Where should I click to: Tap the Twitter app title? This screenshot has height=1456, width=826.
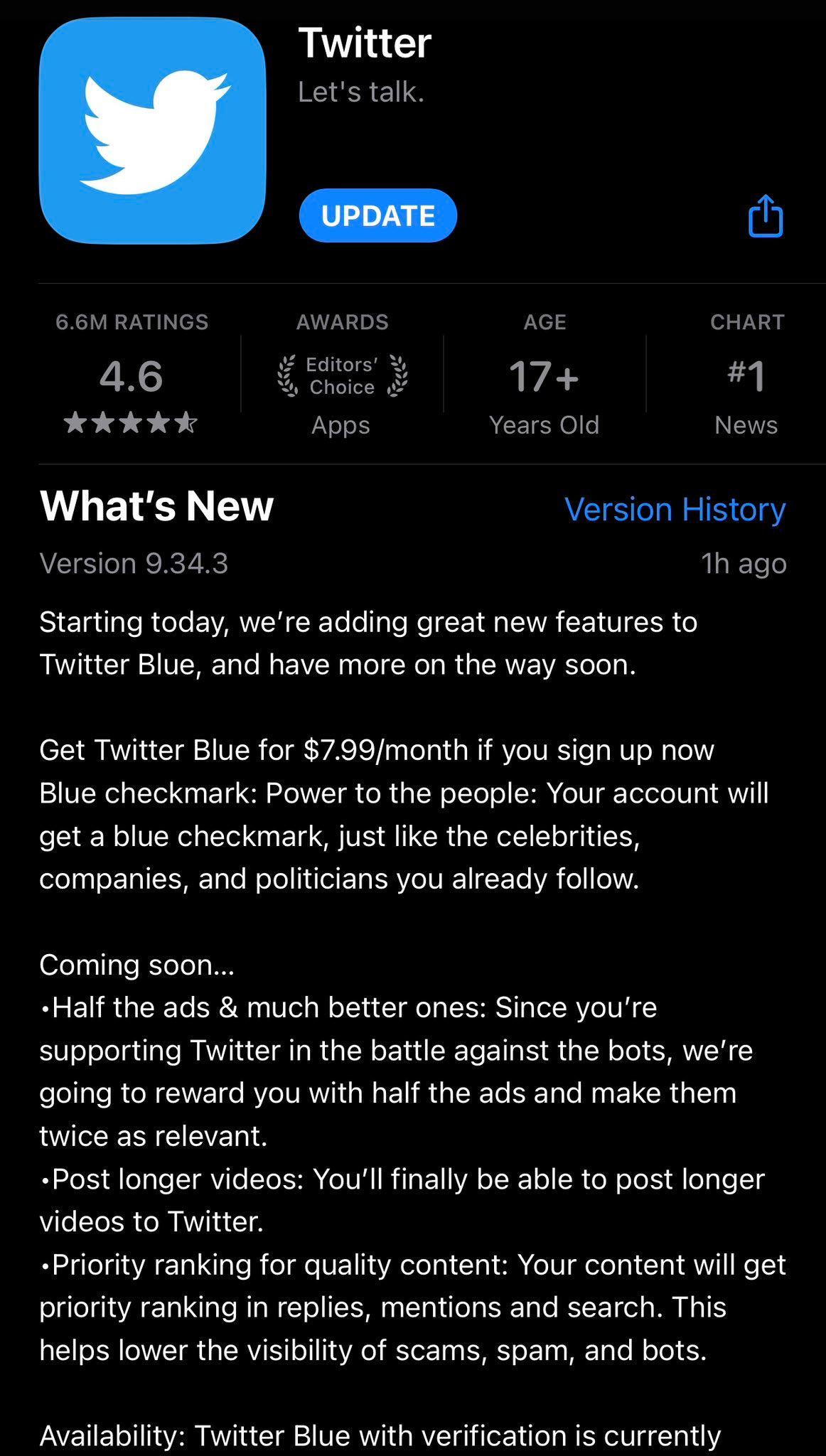coord(365,43)
